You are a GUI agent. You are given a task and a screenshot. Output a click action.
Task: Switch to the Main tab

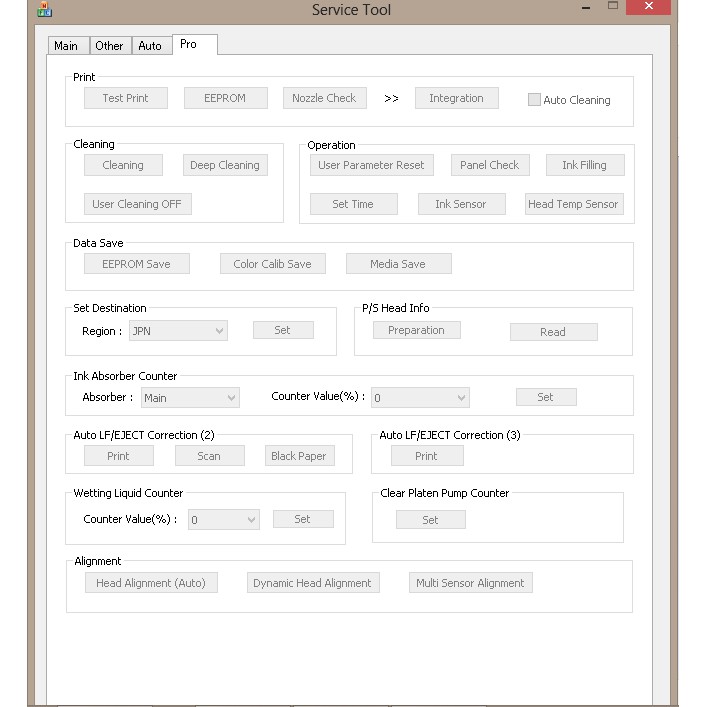tap(66, 46)
